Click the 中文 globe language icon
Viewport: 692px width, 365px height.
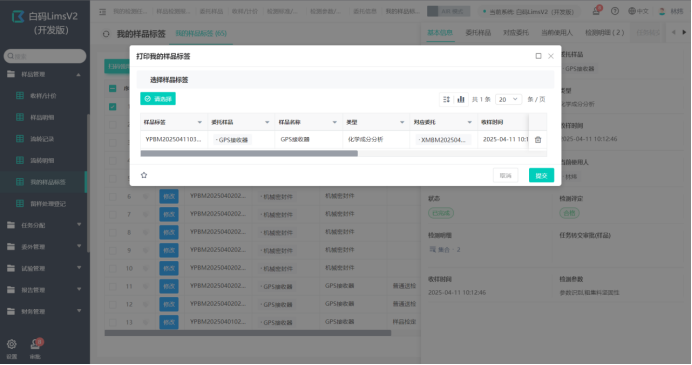pos(632,11)
